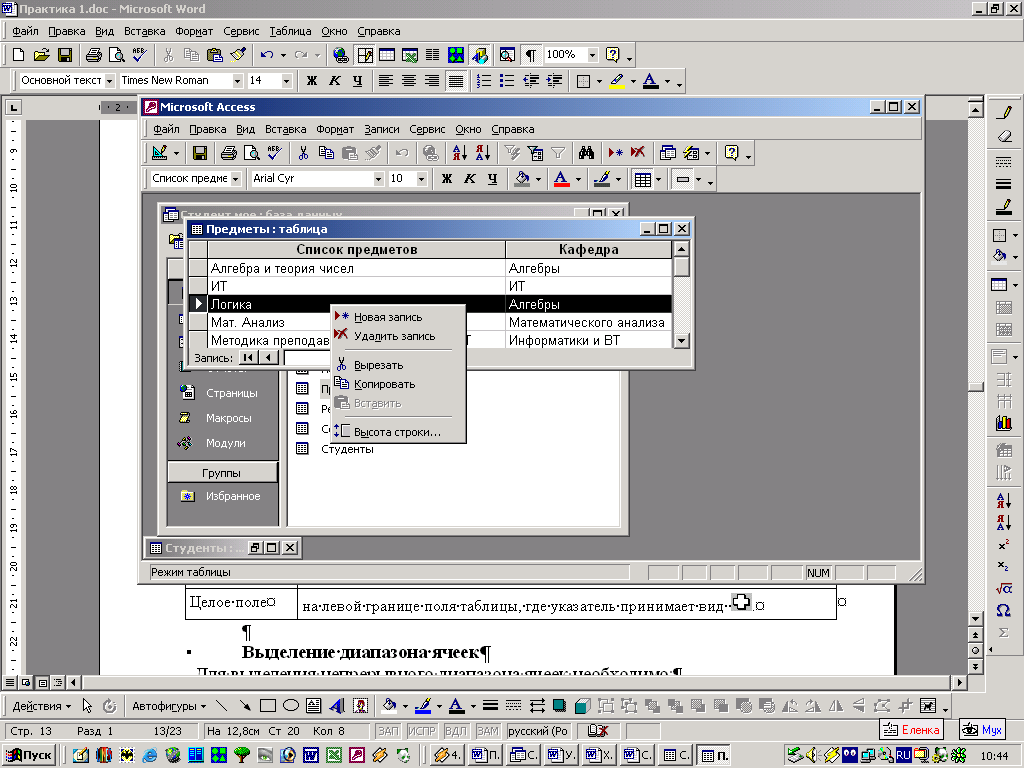The image size is (1024, 768).
Task: Click 'Группы' in the database window
Action: tap(222, 473)
